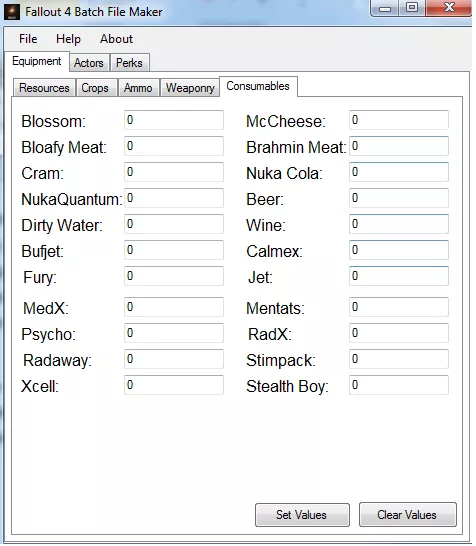Focus the Stimpack quantity field

click(399, 359)
